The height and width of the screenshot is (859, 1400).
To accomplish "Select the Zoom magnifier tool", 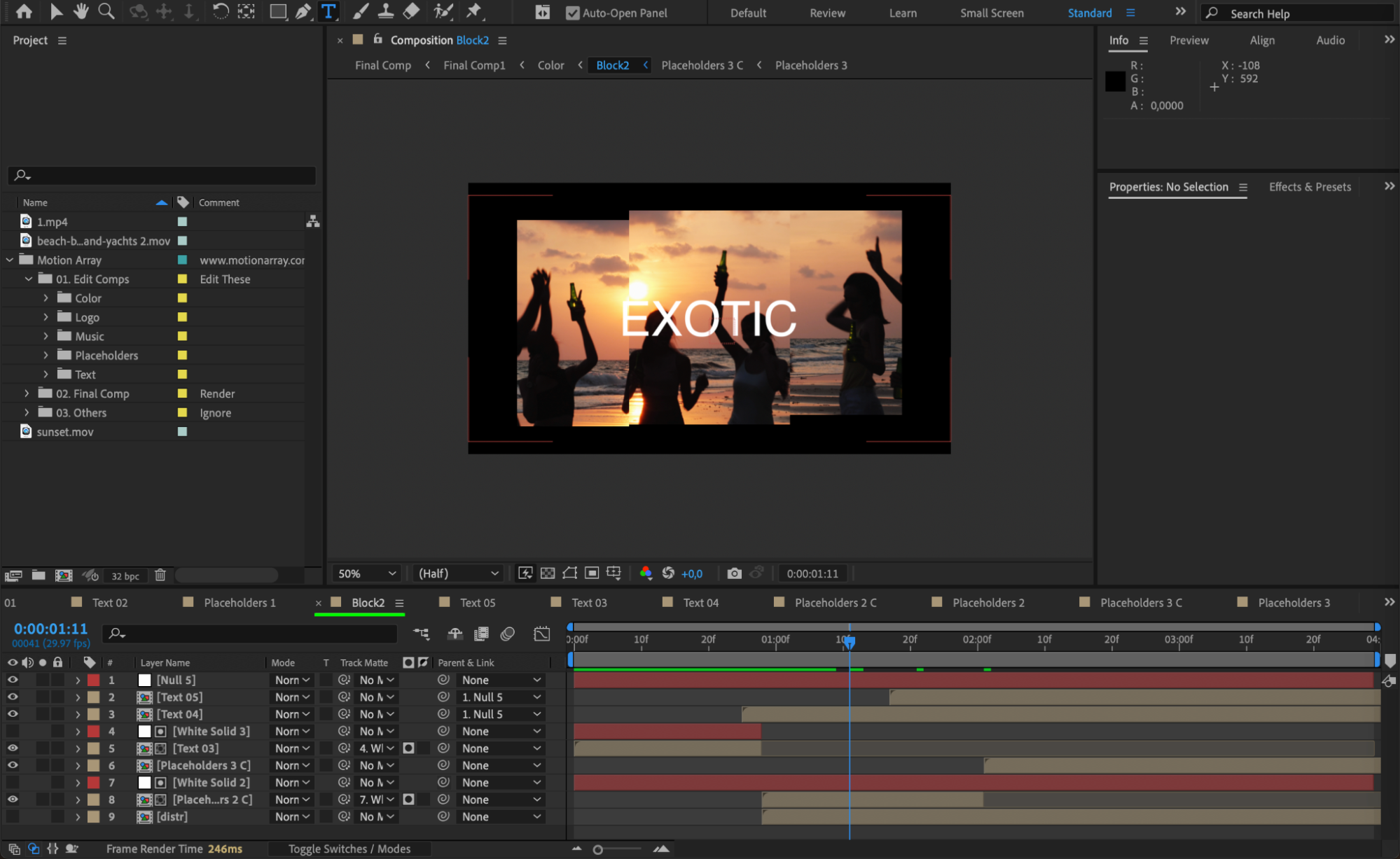I will click(x=106, y=11).
